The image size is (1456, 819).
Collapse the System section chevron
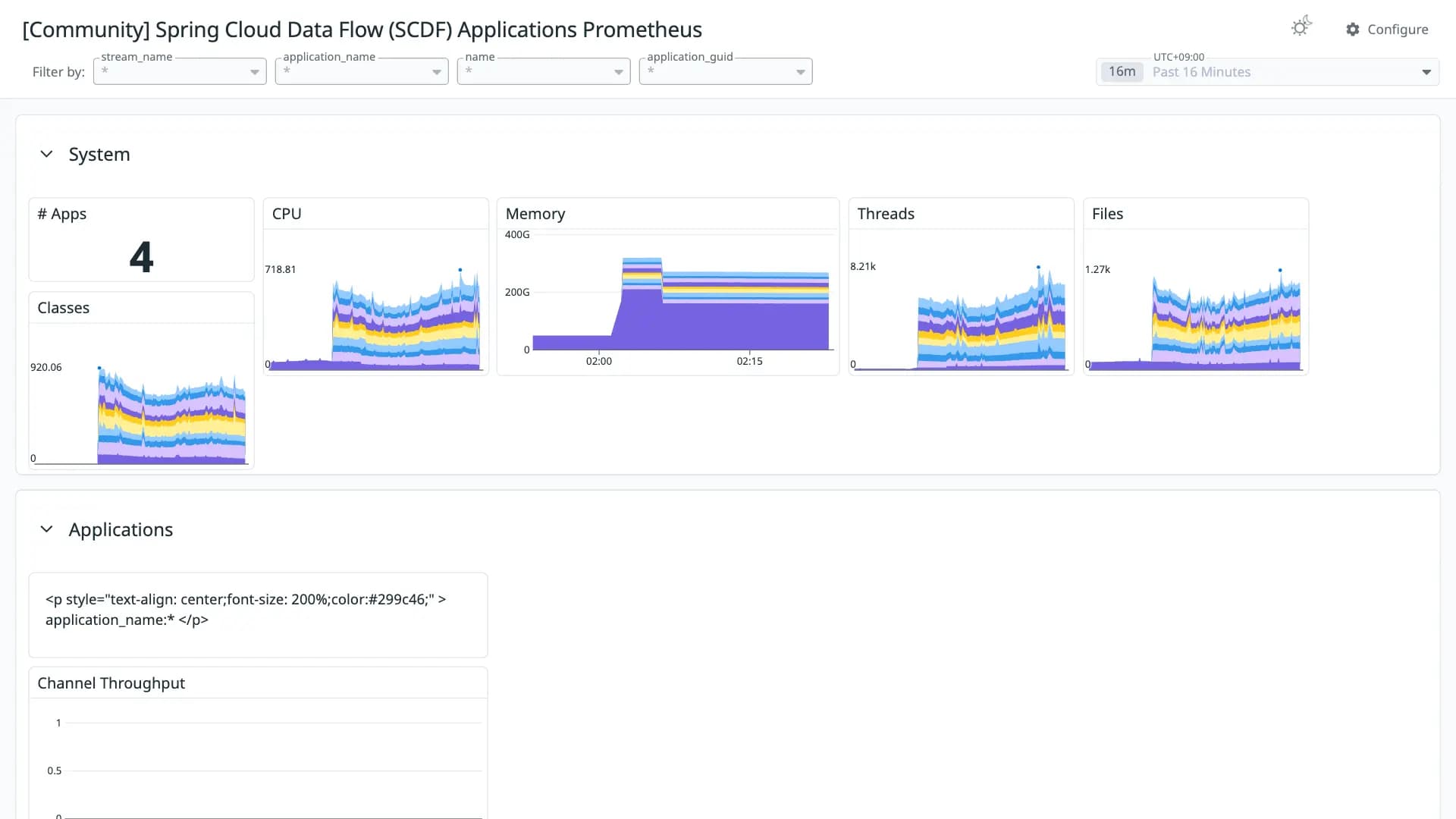coord(46,154)
